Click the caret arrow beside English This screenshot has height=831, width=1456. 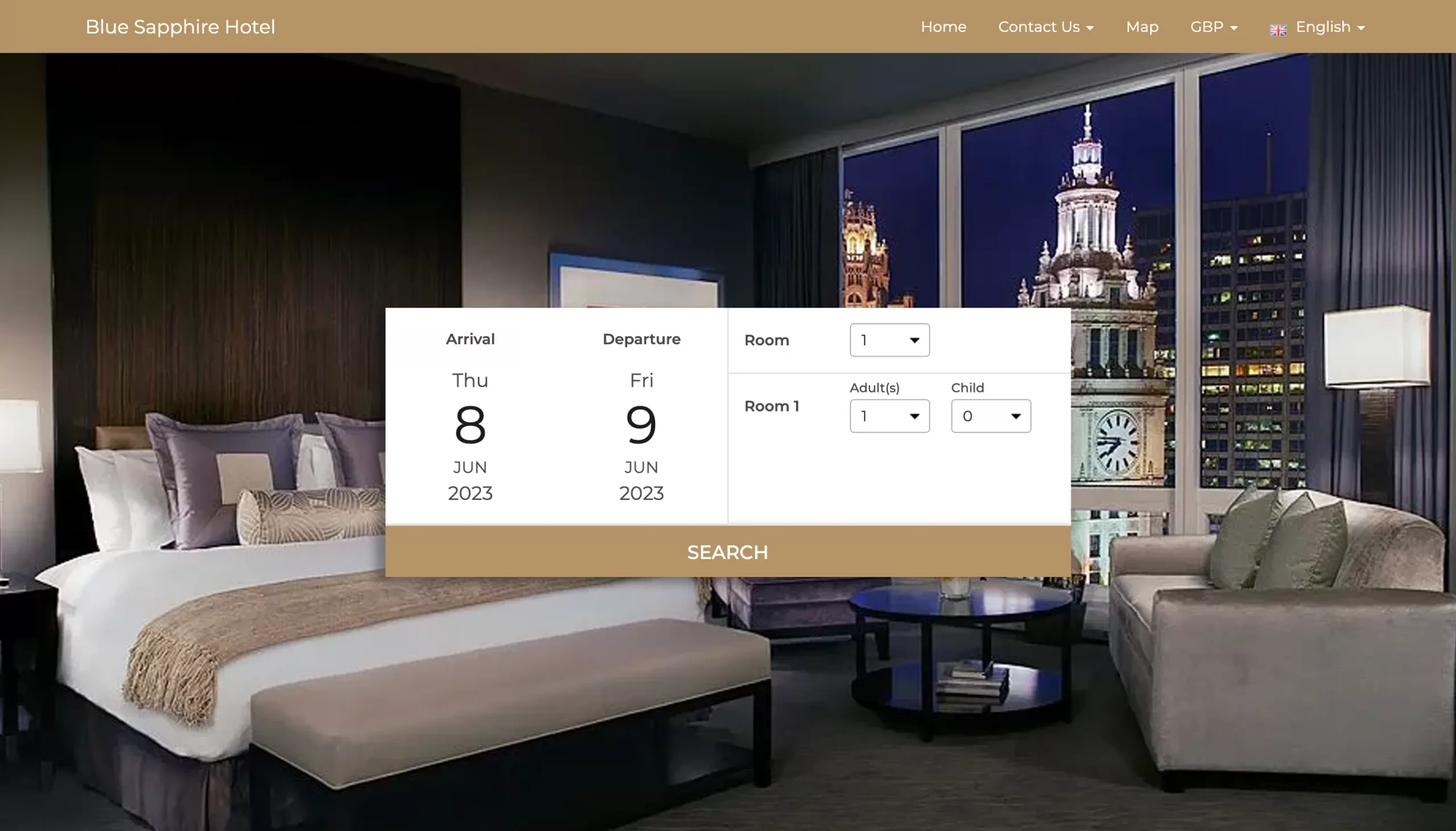[1360, 28]
